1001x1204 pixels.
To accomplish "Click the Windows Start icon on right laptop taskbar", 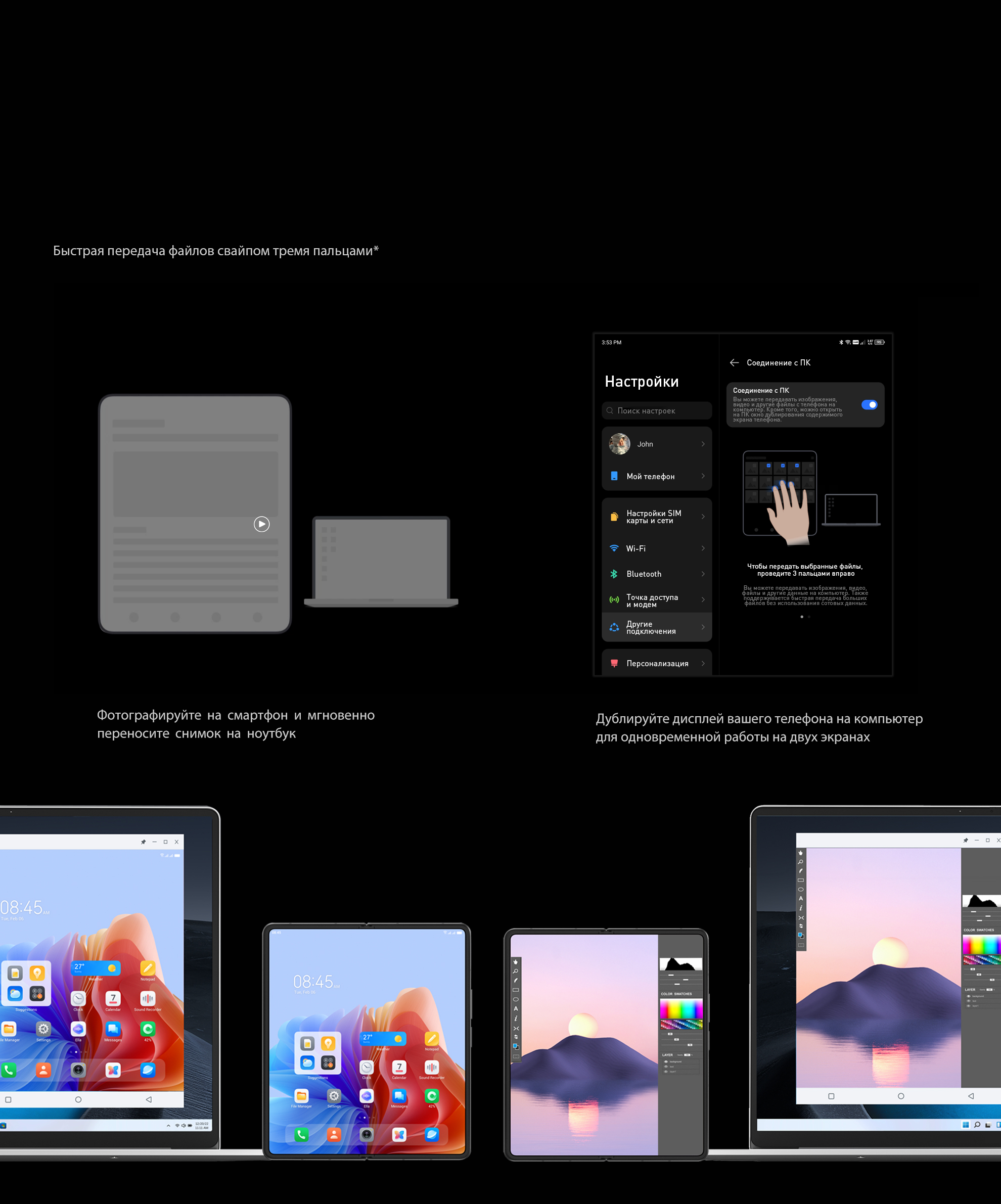I will coord(966,1124).
